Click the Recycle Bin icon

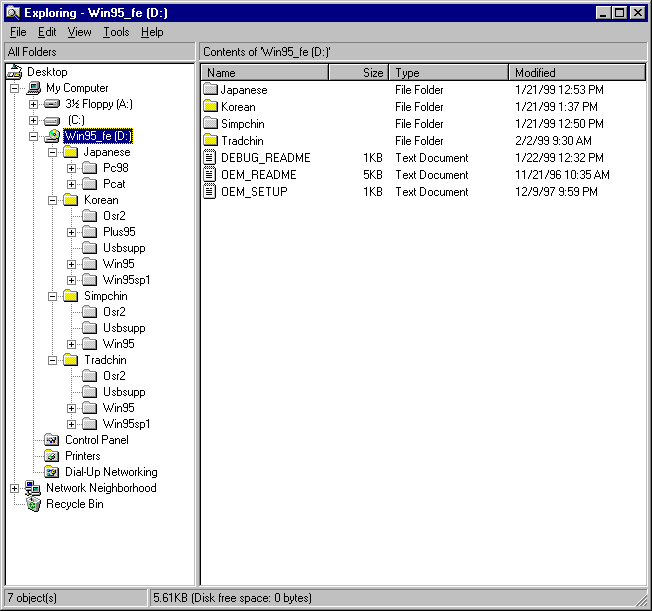coord(34,504)
